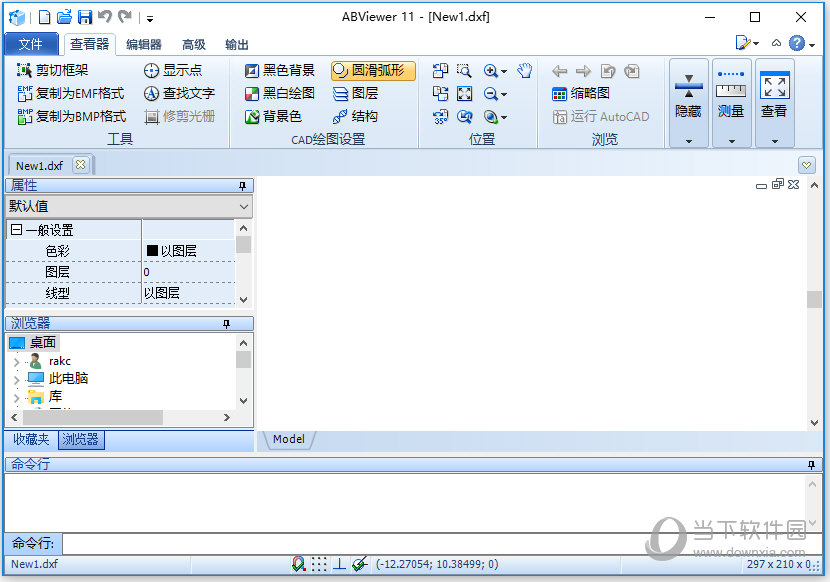This screenshot has height=582, width=830.
Task: Toggle the grid dots in status bar
Action: [319, 564]
